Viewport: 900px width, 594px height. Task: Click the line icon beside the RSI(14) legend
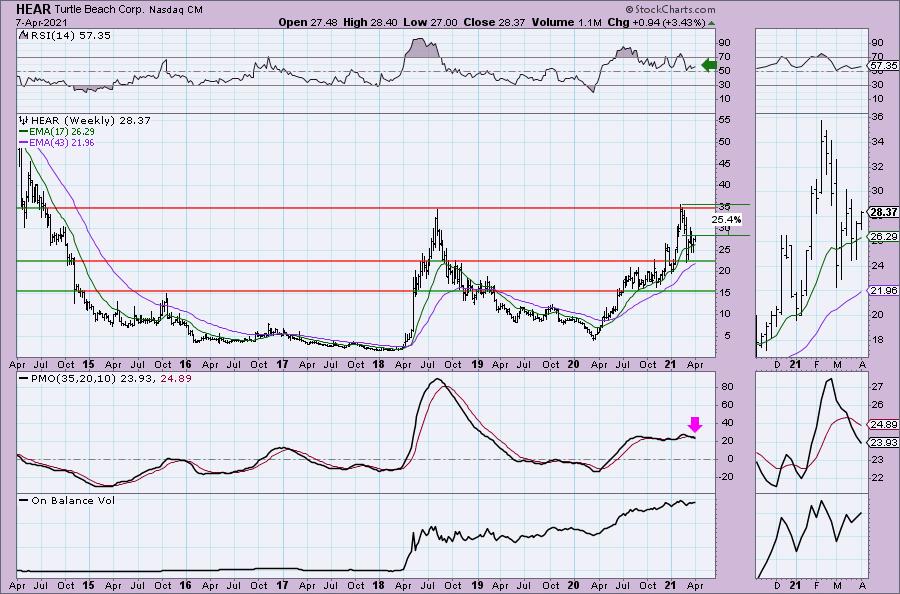(23, 35)
